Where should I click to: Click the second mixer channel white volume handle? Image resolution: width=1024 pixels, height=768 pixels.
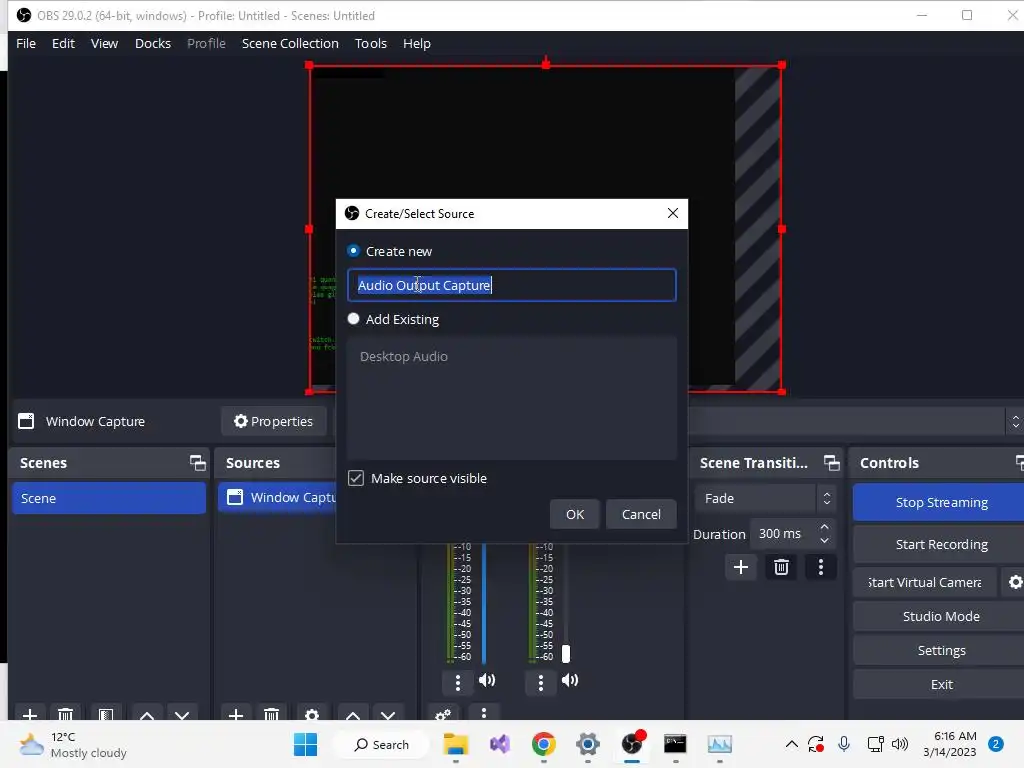click(x=566, y=654)
